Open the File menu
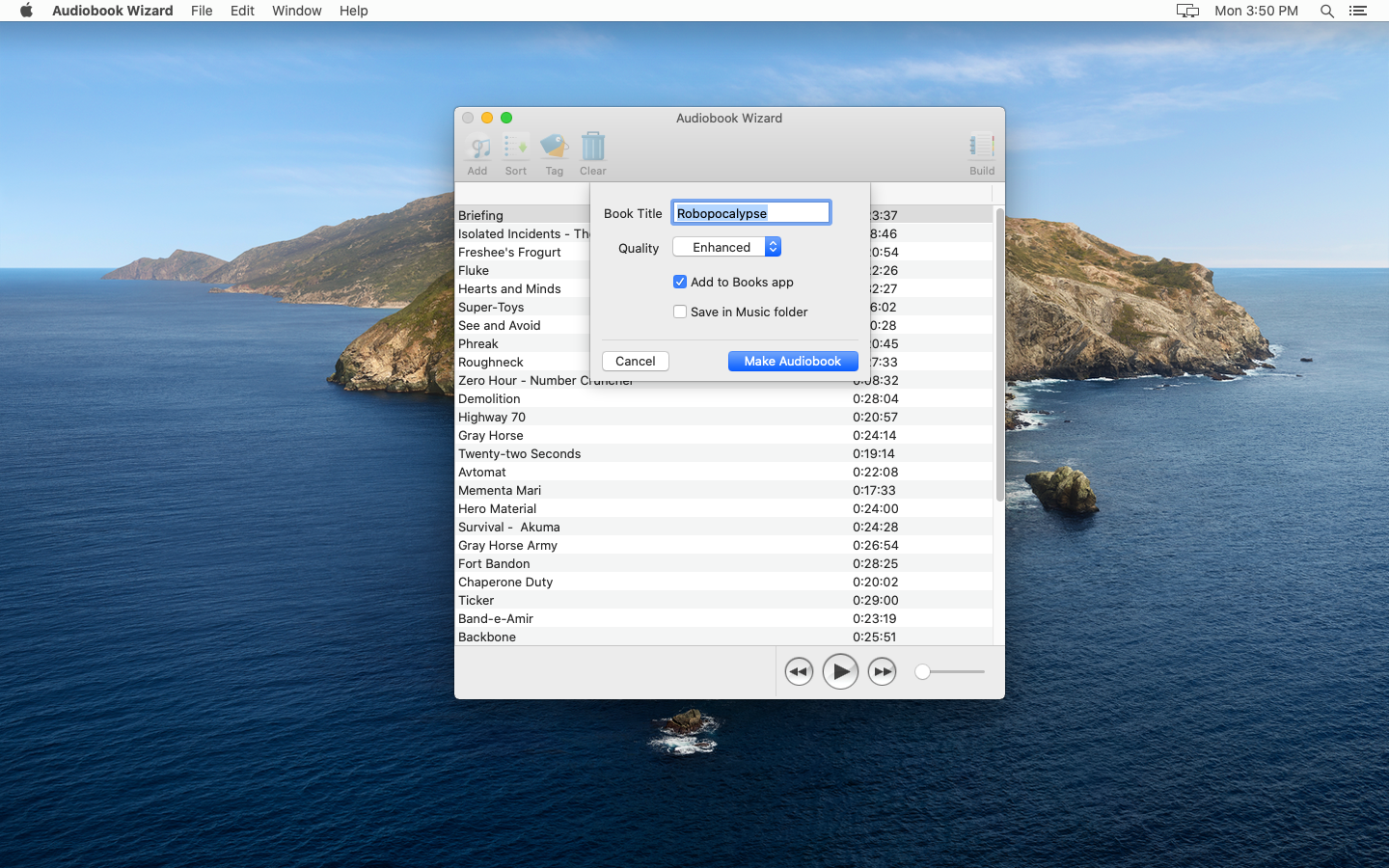 point(202,11)
